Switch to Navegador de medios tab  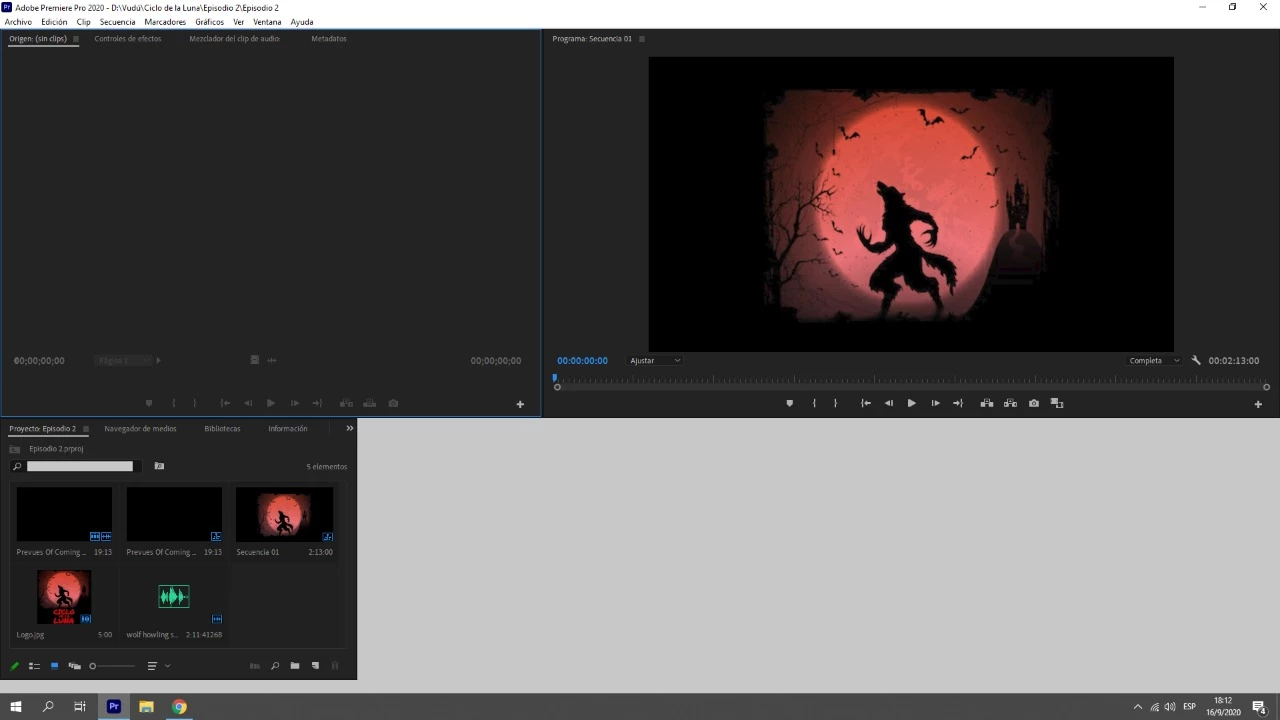pyautogui.click(x=140, y=429)
